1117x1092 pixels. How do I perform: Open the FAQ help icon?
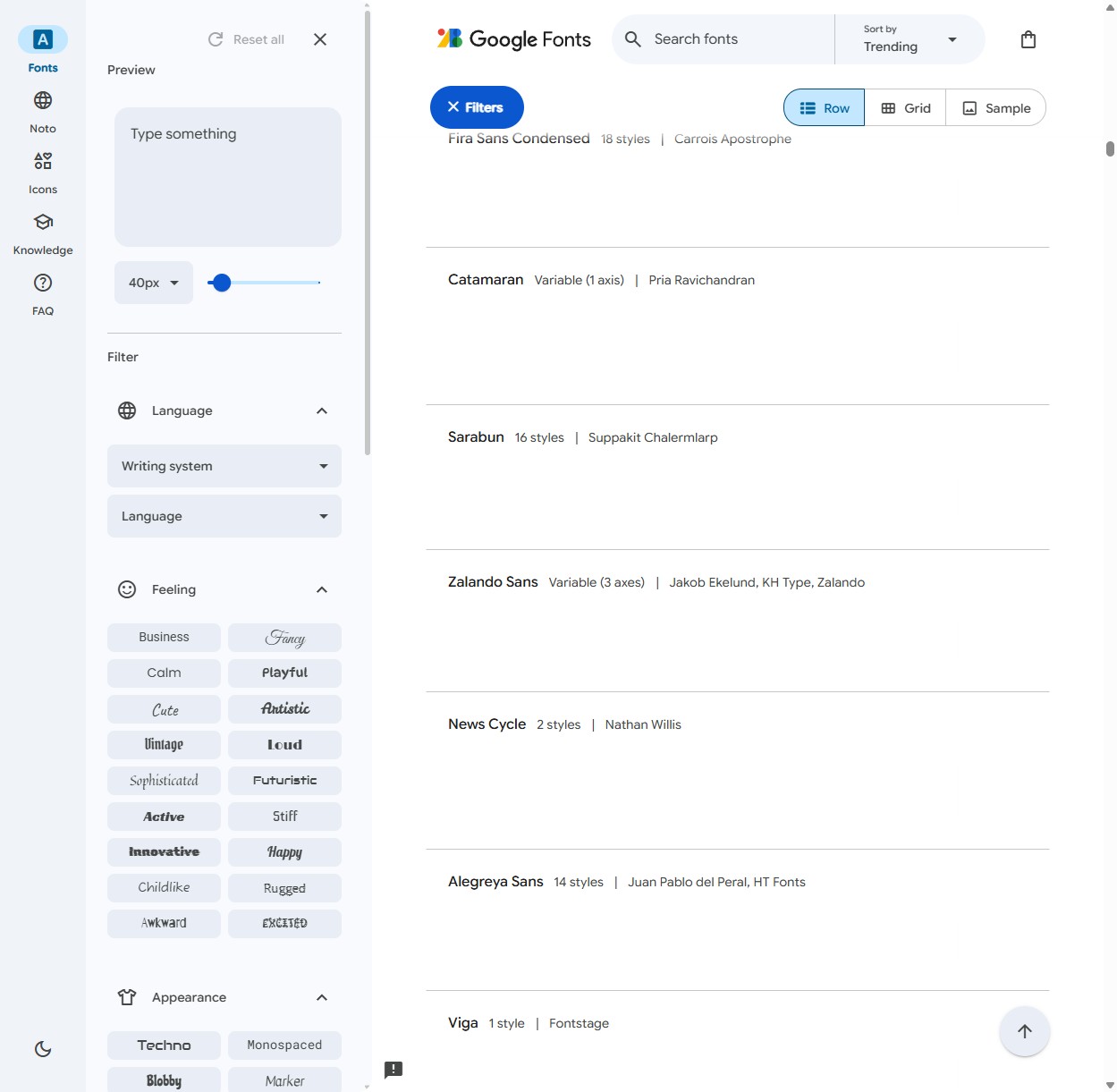point(43,283)
